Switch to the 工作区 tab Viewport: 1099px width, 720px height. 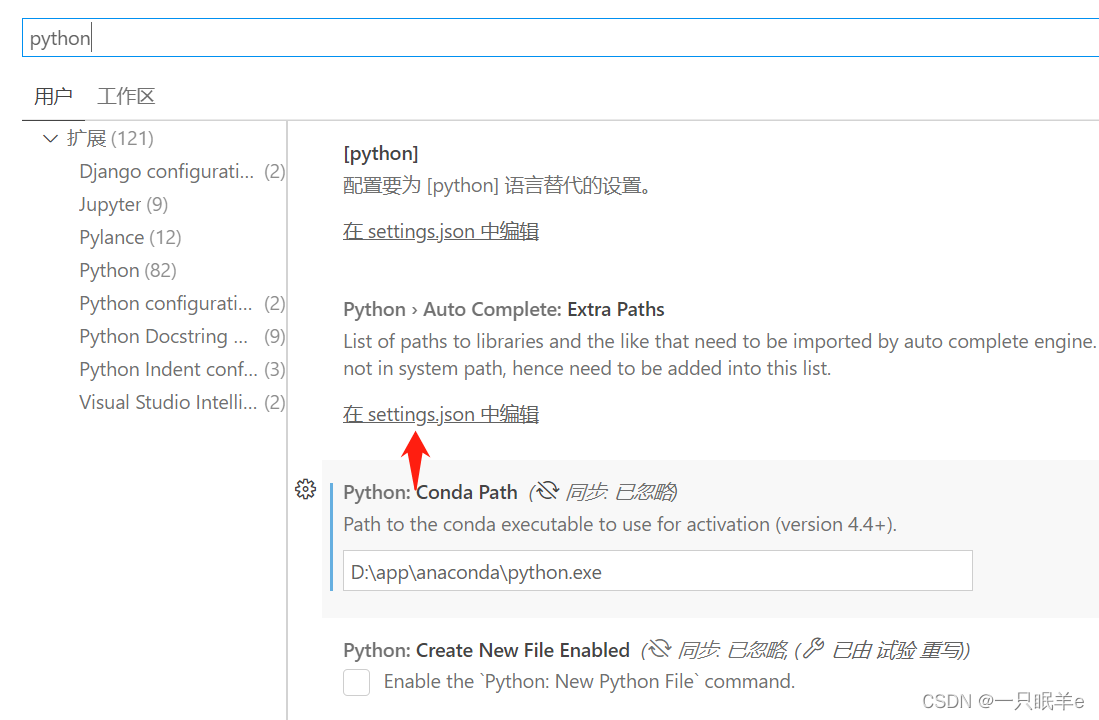(125, 96)
